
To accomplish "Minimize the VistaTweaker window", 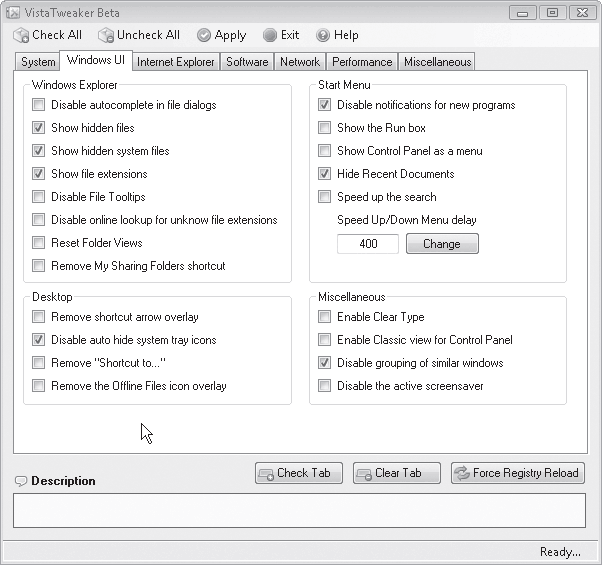I will tap(522, 13).
